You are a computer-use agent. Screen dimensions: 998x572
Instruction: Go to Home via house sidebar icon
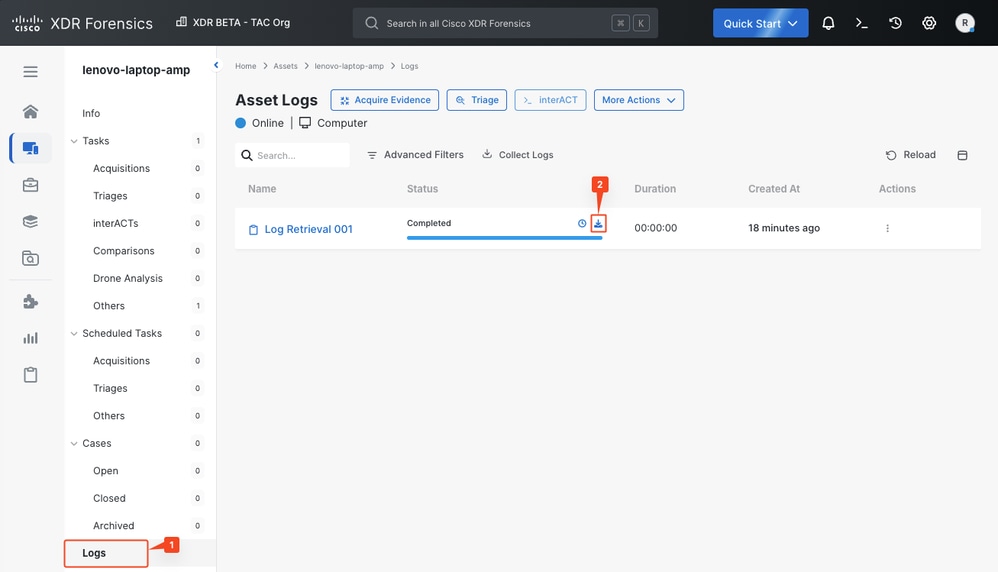30,111
